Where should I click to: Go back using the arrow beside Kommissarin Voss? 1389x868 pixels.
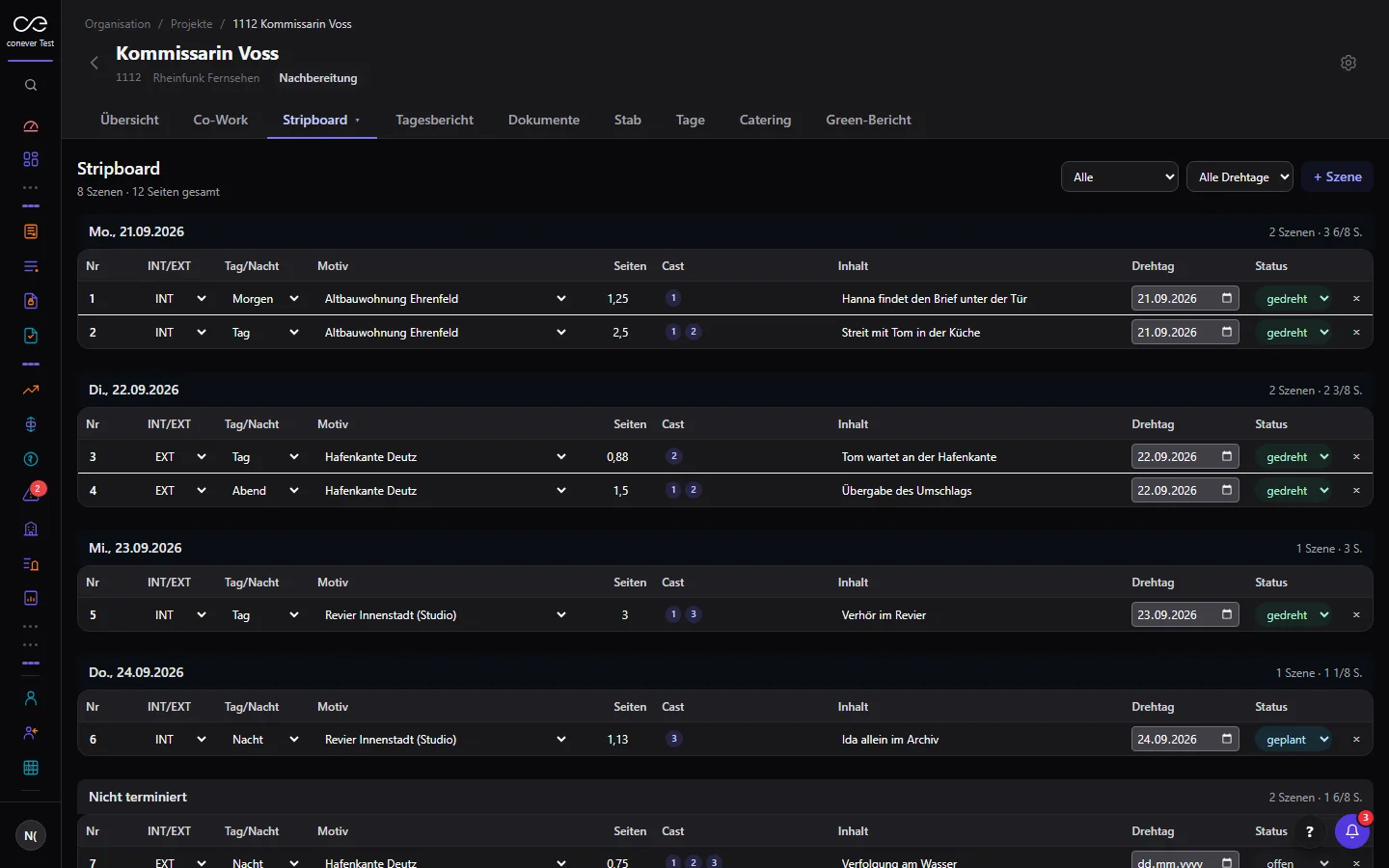95,63
